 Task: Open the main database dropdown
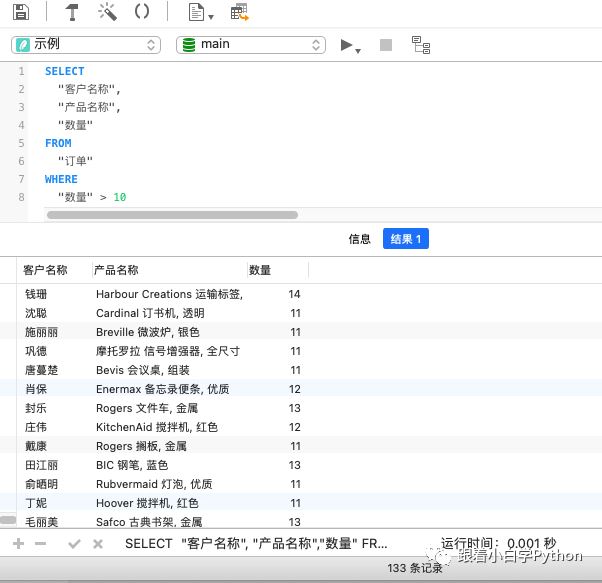pos(250,44)
